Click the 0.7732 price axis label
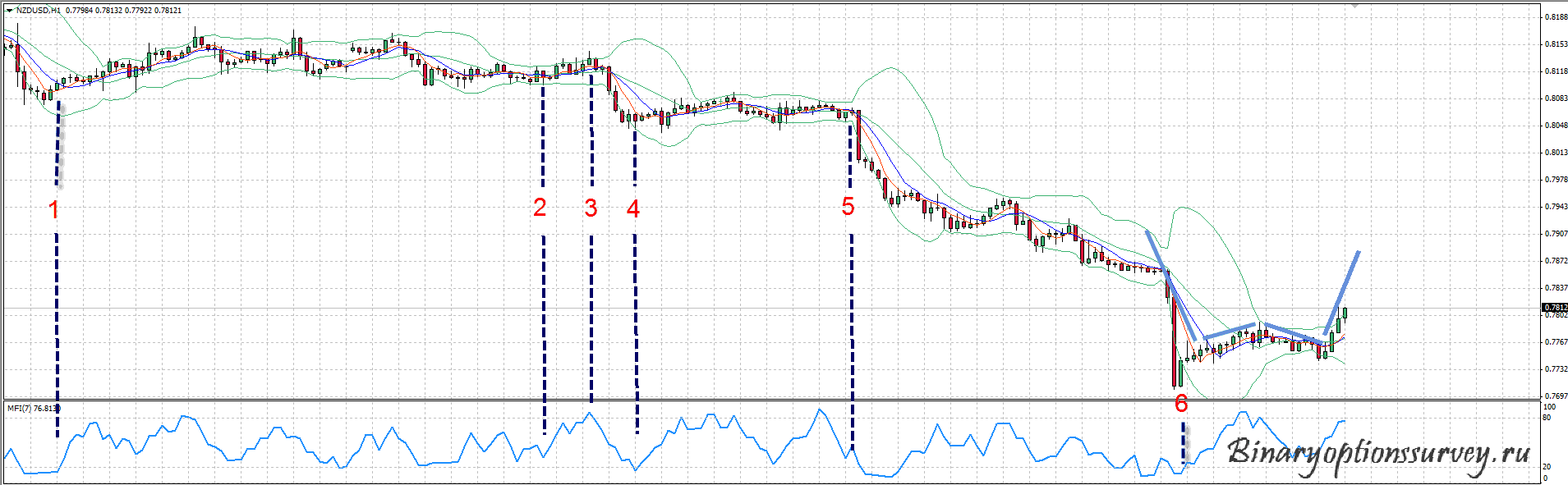The image size is (1568, 485). [x=1556, y=369]
